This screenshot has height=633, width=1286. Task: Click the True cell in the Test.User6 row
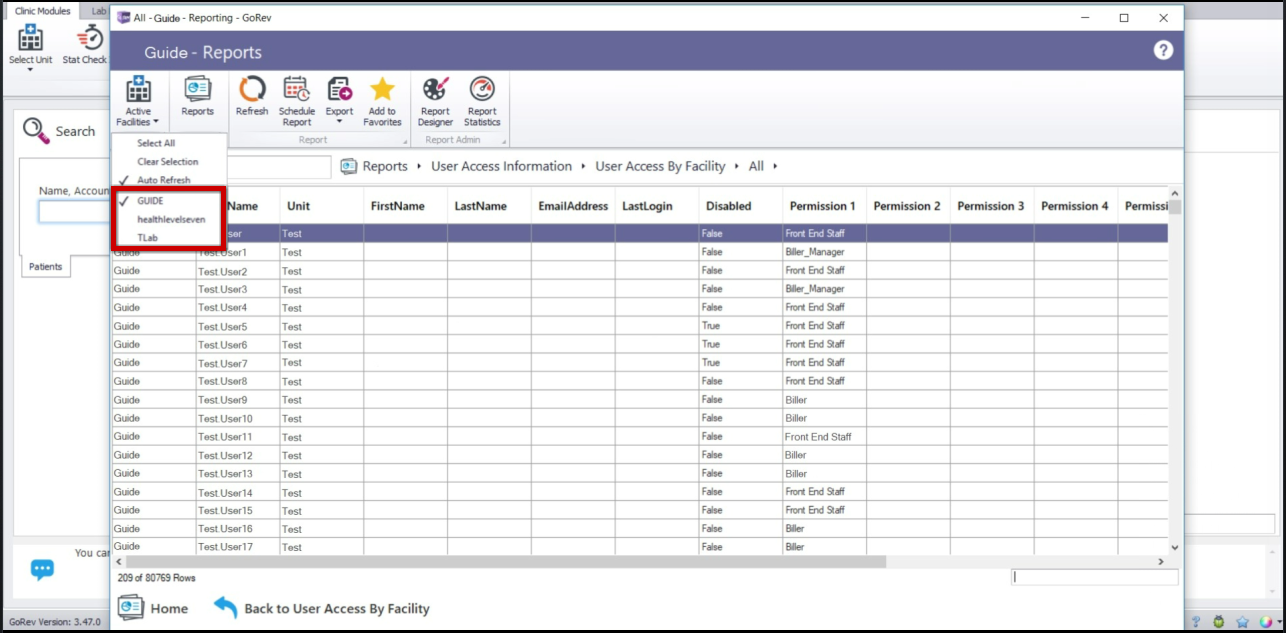point(740,344)
